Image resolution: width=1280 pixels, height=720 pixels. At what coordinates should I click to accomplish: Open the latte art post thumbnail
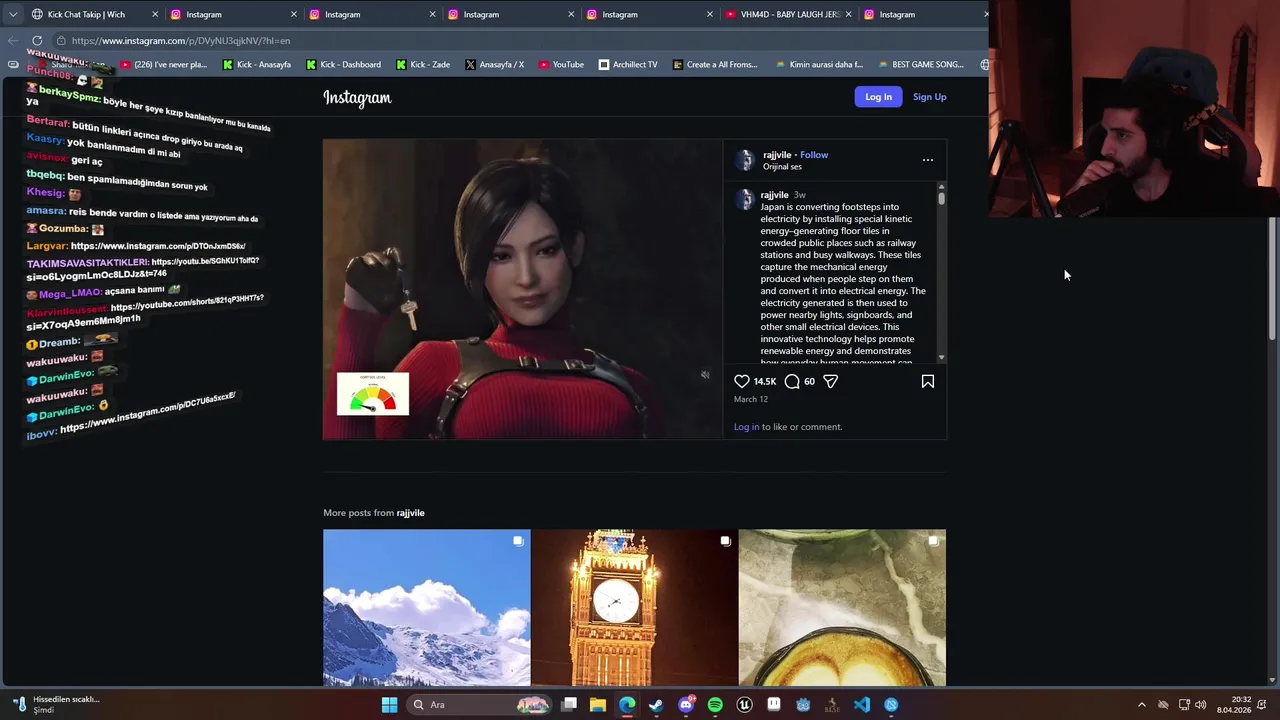842,608
